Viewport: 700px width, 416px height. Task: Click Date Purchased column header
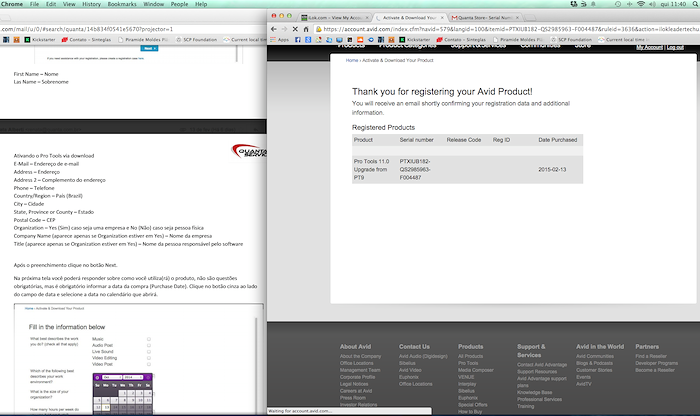(558, 140)
